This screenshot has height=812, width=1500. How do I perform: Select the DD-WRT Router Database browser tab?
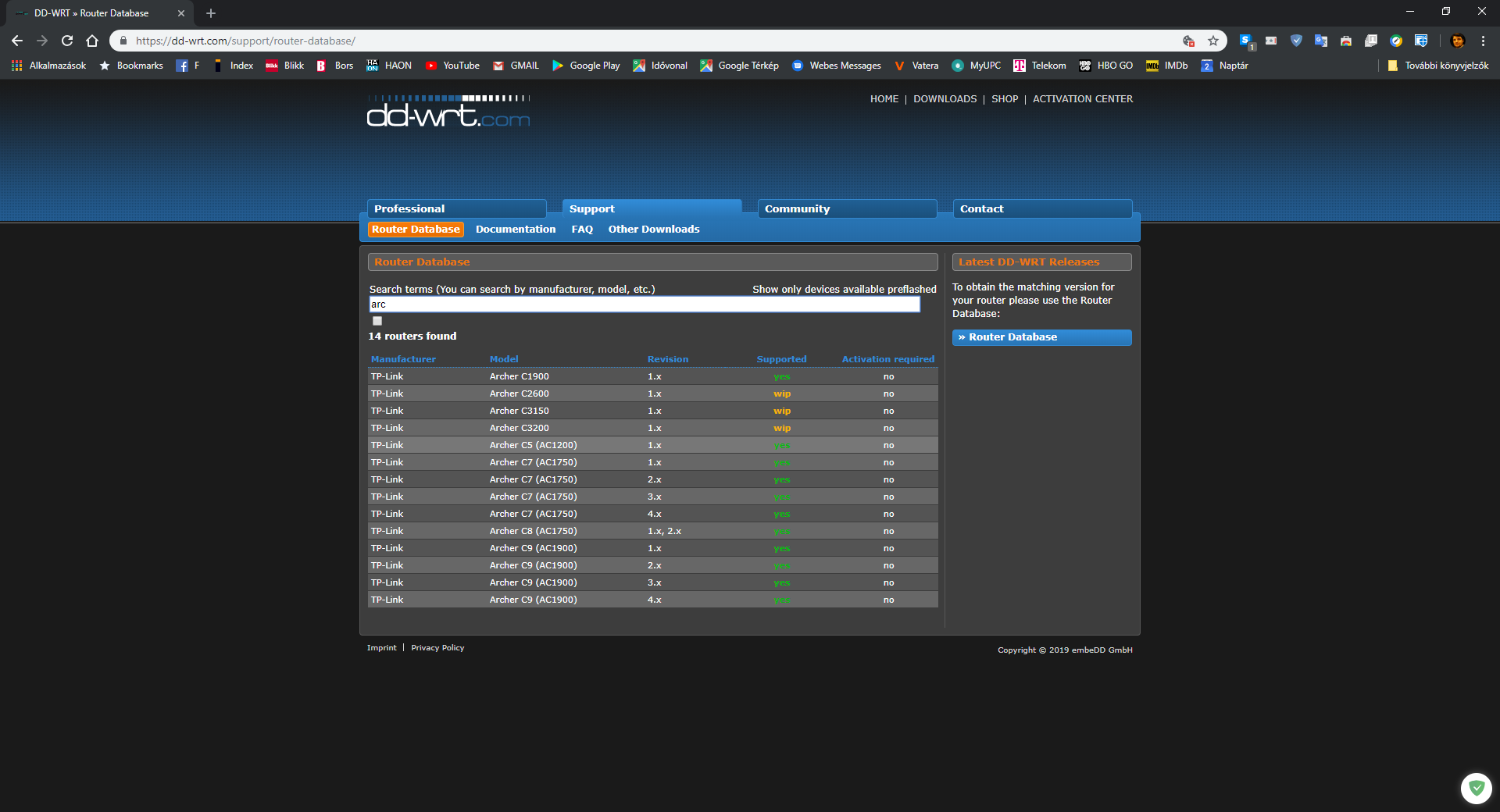tap(99, 13)
